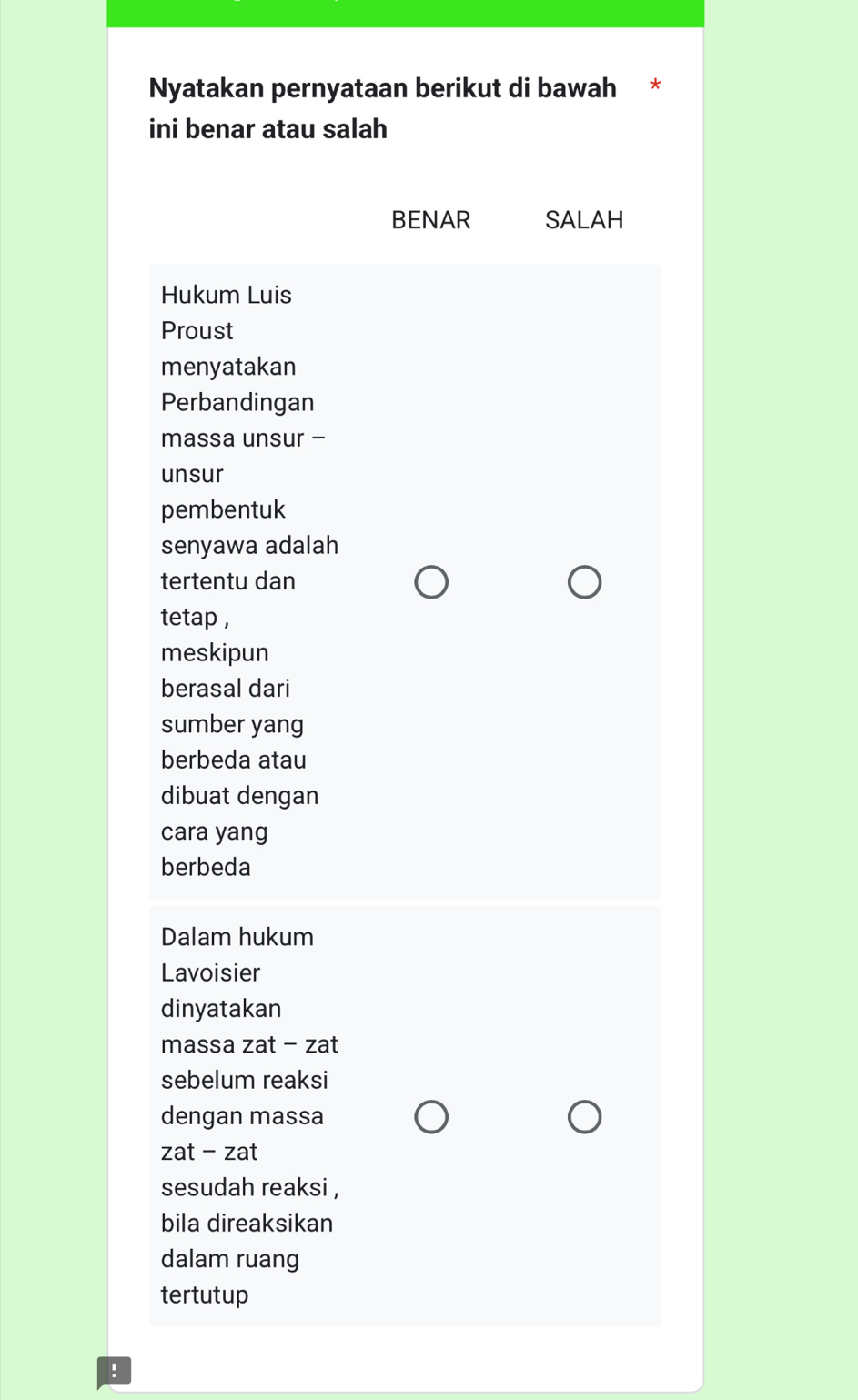Image resolution: width=858 pixels, height=1400 pixels.
Task: Click "Perbandingan" in the Proust statement
Action: 237,402
